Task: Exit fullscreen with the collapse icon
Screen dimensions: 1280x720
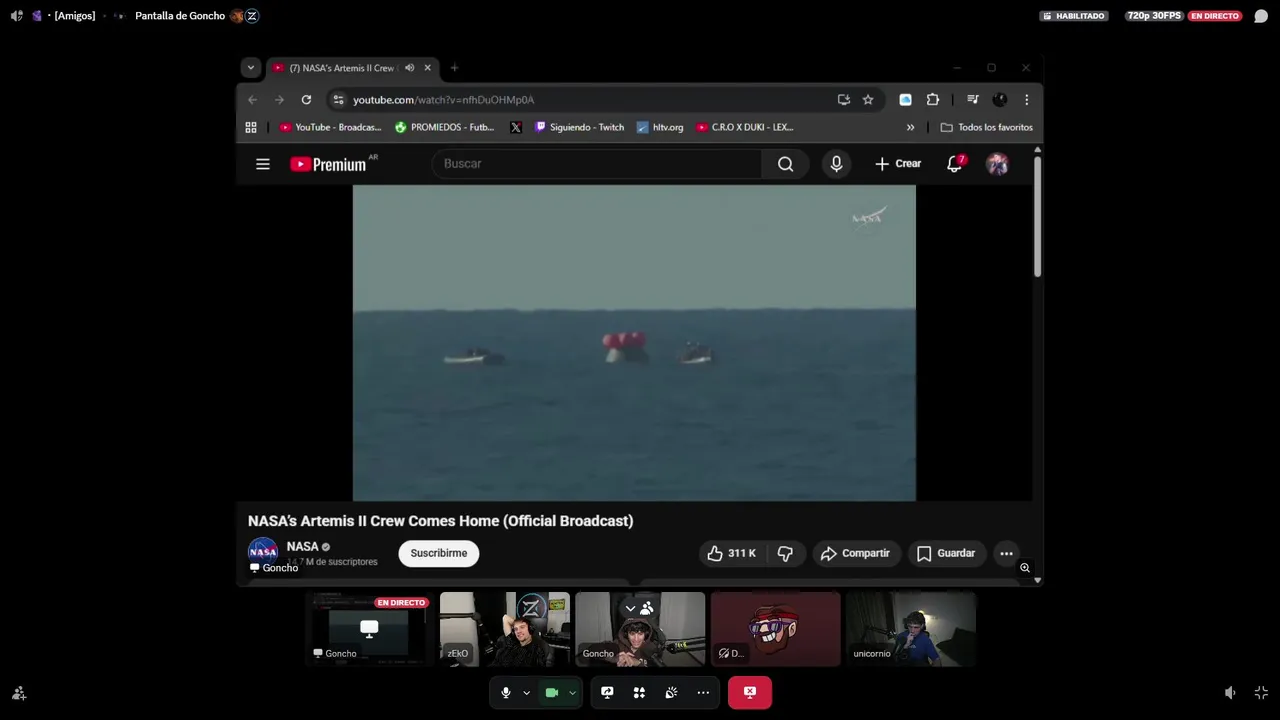Action: point(1261,692)
